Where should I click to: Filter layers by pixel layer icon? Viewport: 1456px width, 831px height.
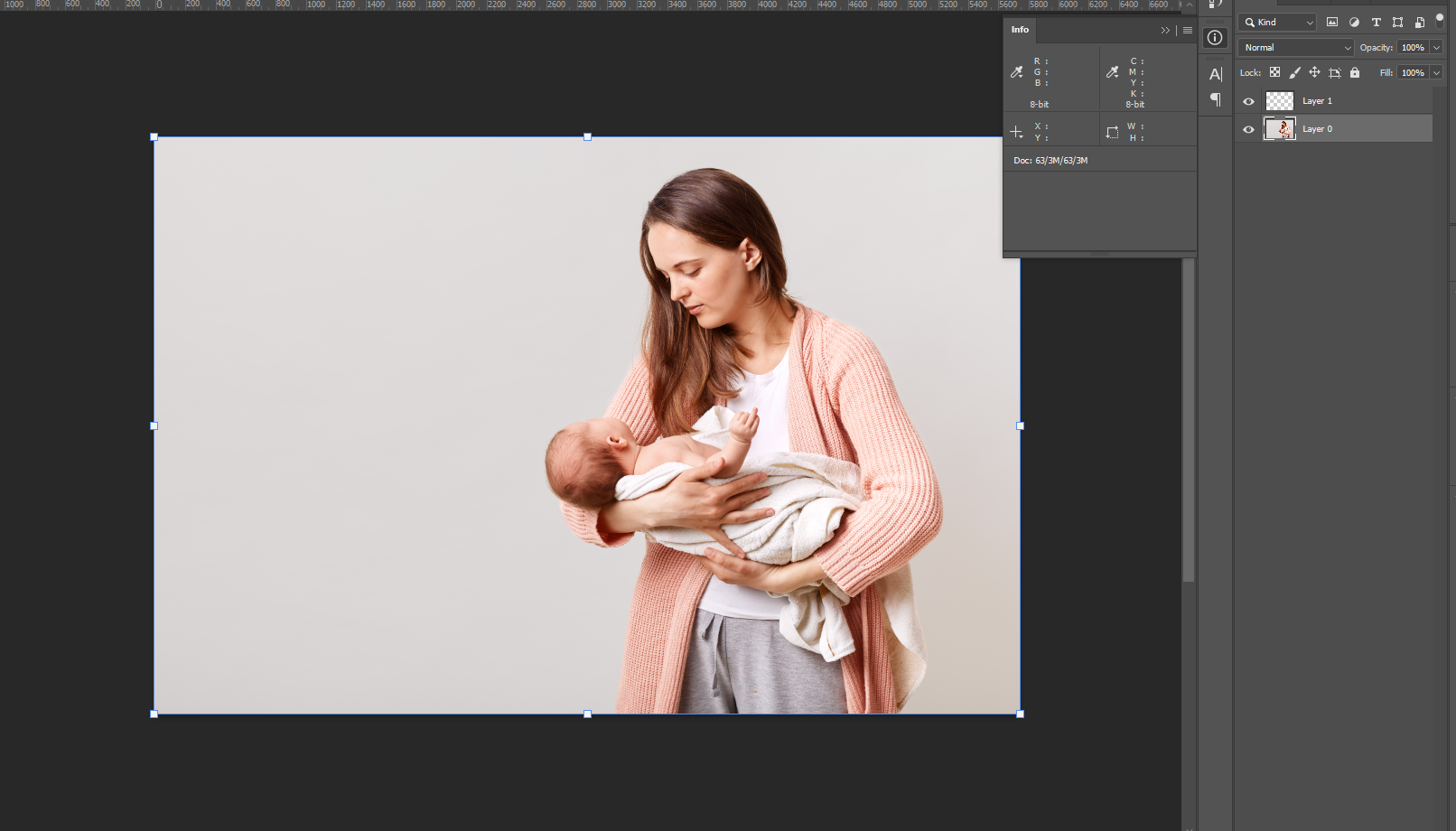1332,23
